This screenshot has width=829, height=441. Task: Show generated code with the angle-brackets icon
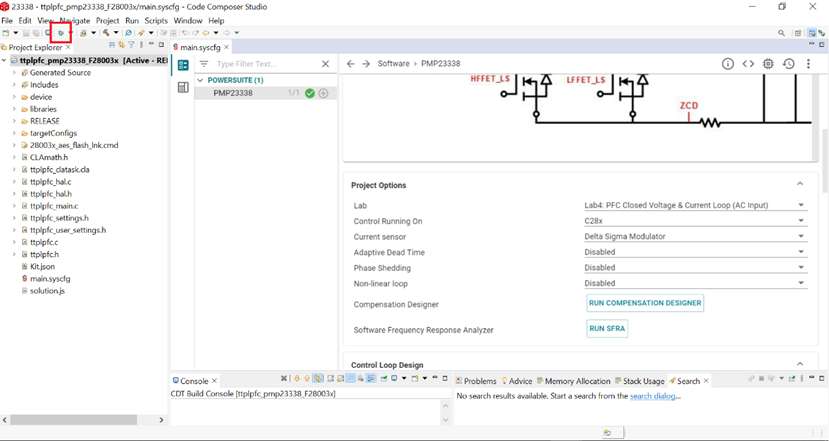pos(748,64)
